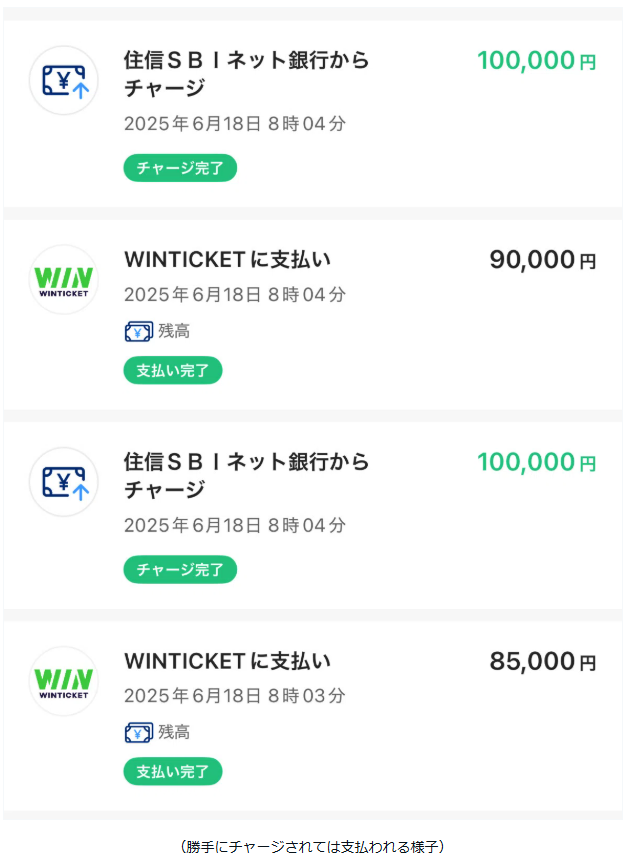625x868 pixels.
Task: Click the 85,000円 payment amount
Action: click(x=543, y=661)
